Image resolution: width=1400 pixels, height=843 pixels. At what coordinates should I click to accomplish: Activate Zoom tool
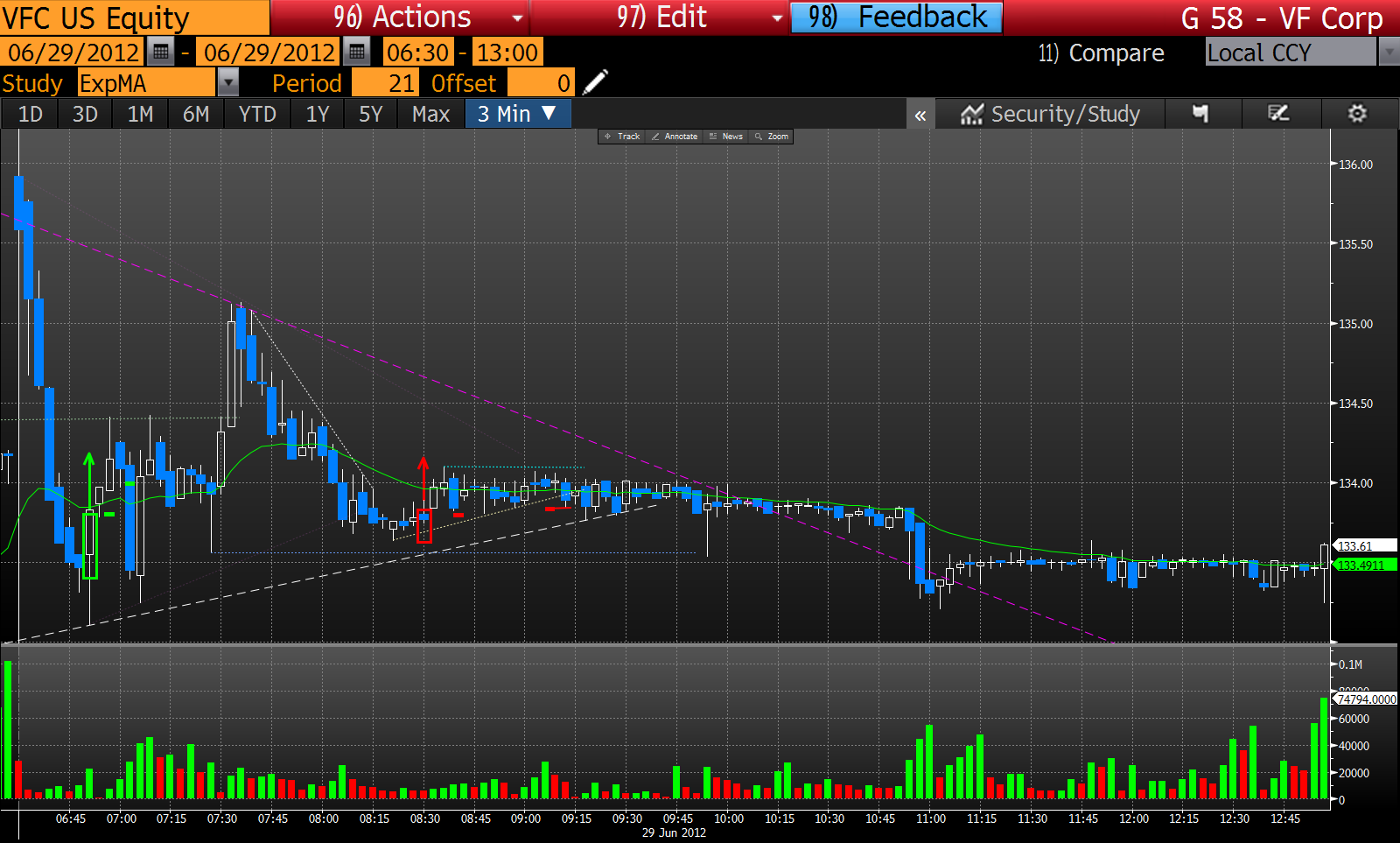772,137
